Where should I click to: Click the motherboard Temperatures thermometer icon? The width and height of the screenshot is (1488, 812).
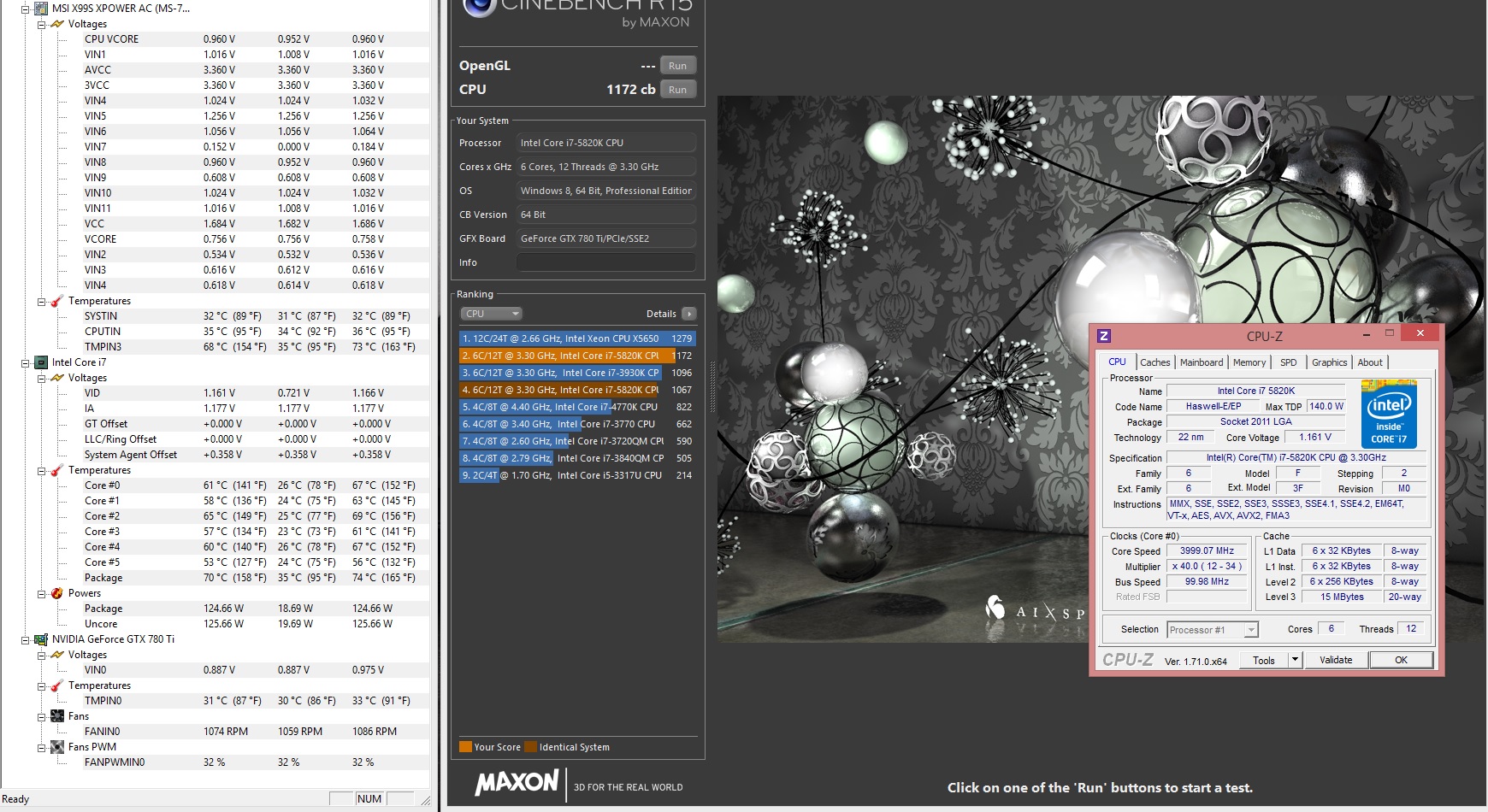57,301
